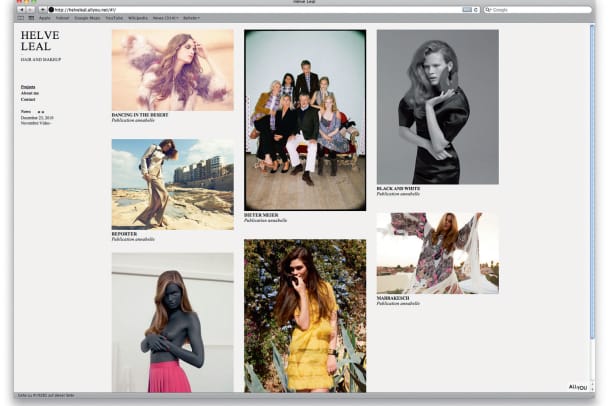
Task: Click the HAIR AND MAKEUP subtitle
Action: pyautogui.click(x=41, y=59)
